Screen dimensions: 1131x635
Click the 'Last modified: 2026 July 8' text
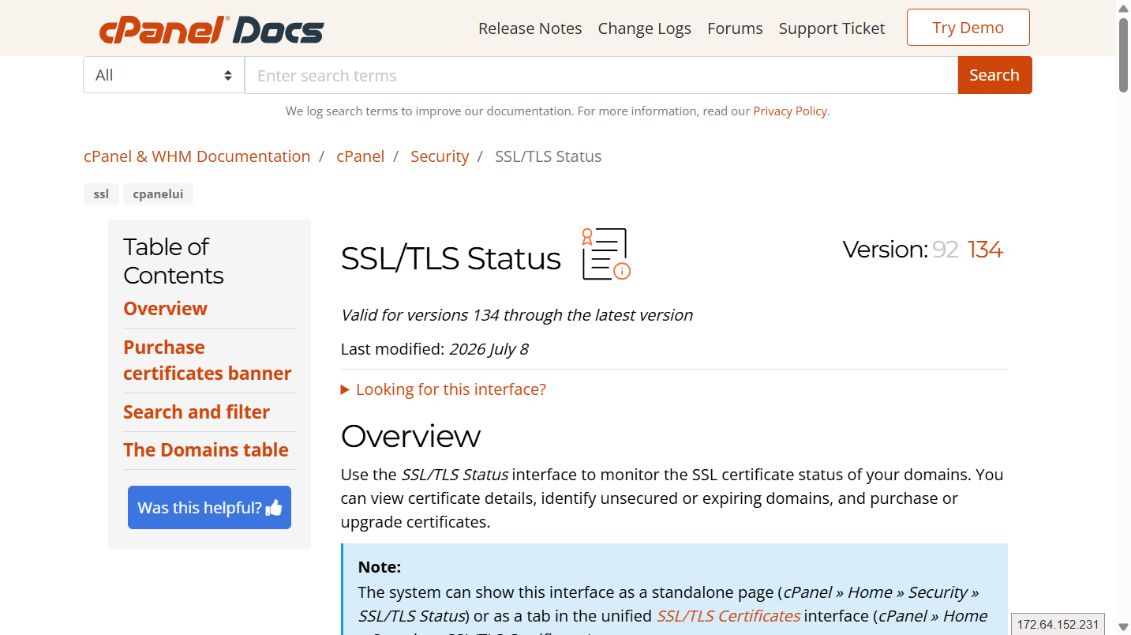click(x=434, y=349)
